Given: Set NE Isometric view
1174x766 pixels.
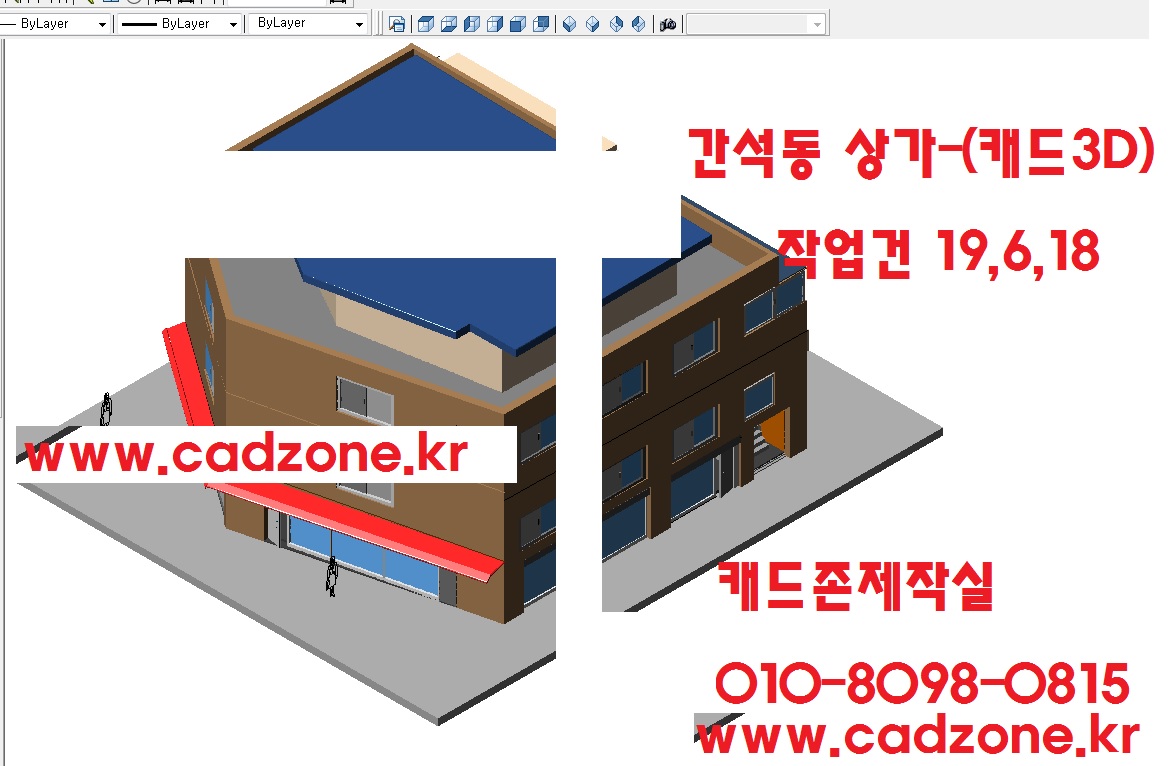Looking at the screenshot, I should click(x=615, y=24).
